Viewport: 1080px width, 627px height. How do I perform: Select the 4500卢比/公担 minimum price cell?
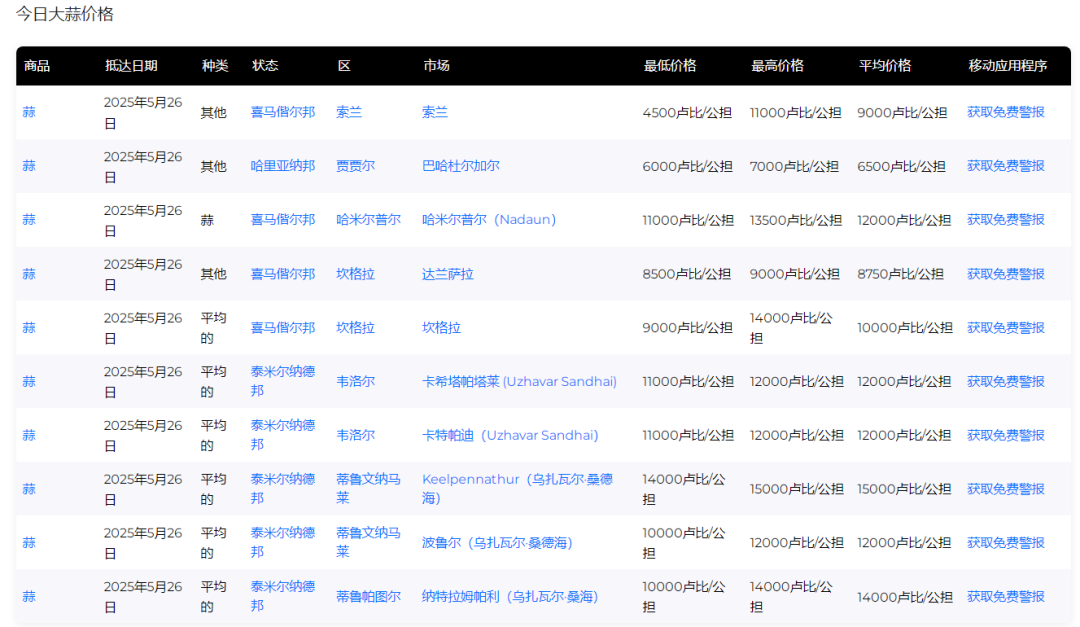(687, 113)
